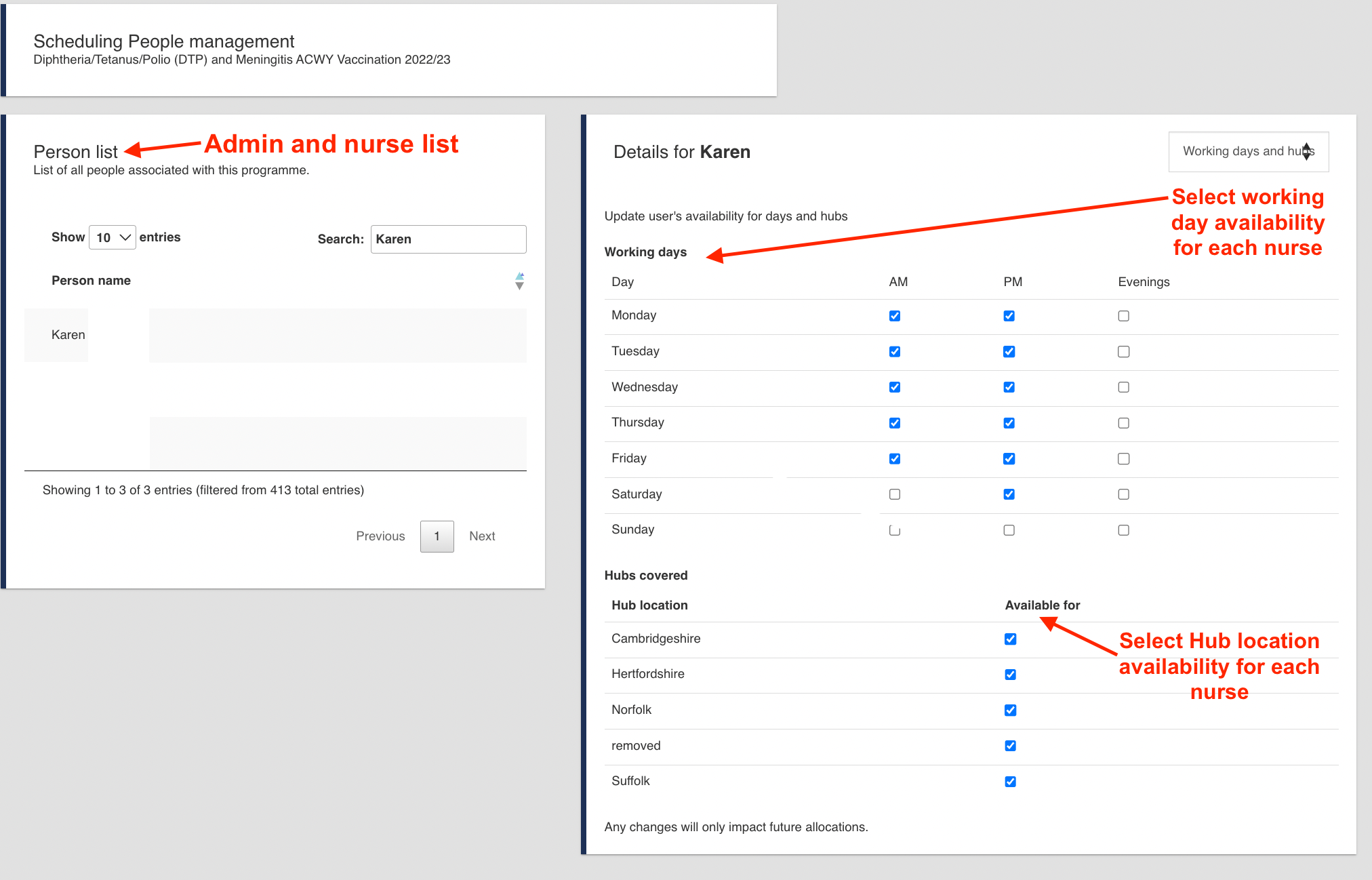Enable Sunday PM availability
The width and height of the screenshot is (1372, 880).
click(1009, 530)
